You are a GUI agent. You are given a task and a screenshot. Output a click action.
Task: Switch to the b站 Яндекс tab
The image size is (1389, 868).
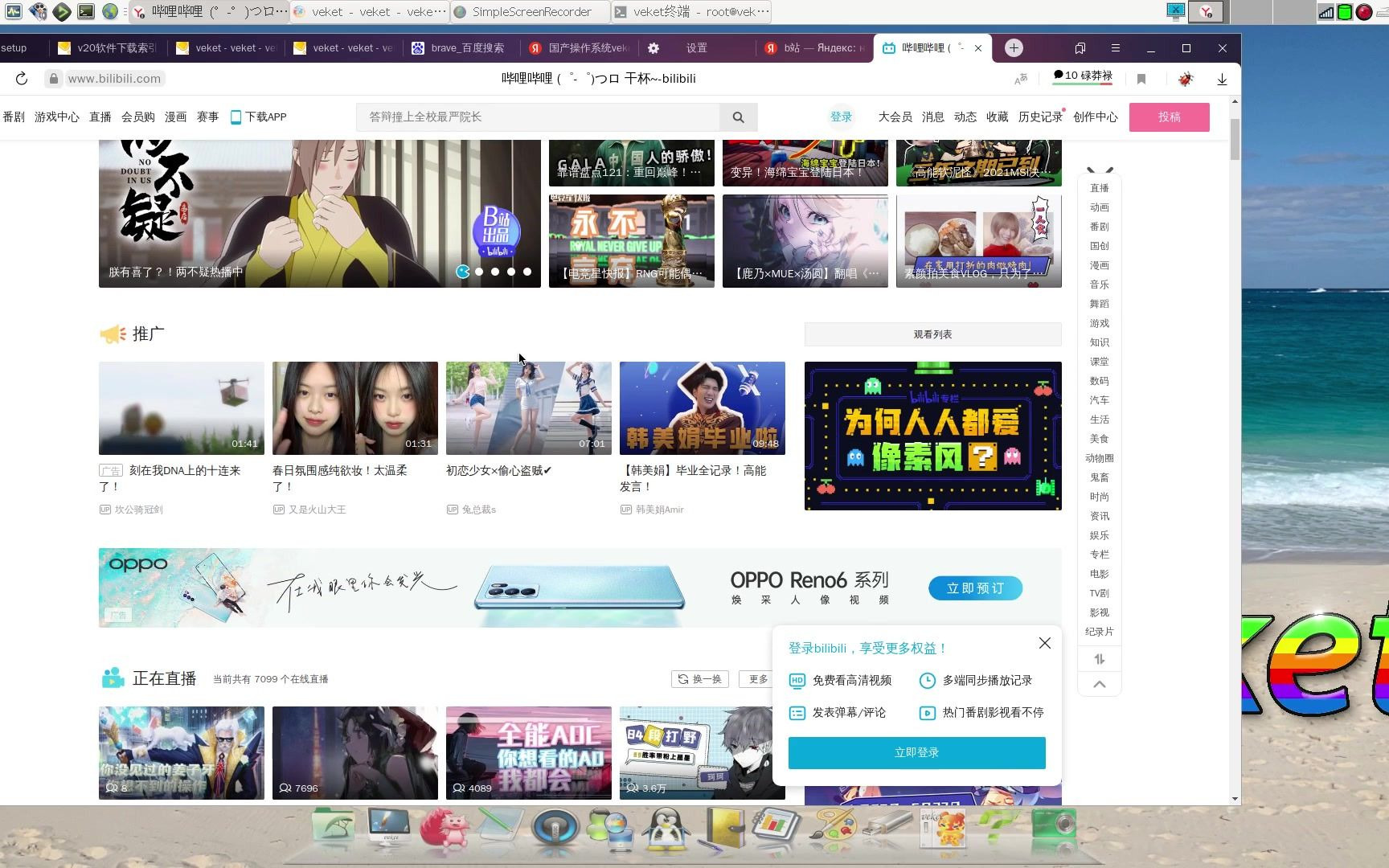point(814,48)
